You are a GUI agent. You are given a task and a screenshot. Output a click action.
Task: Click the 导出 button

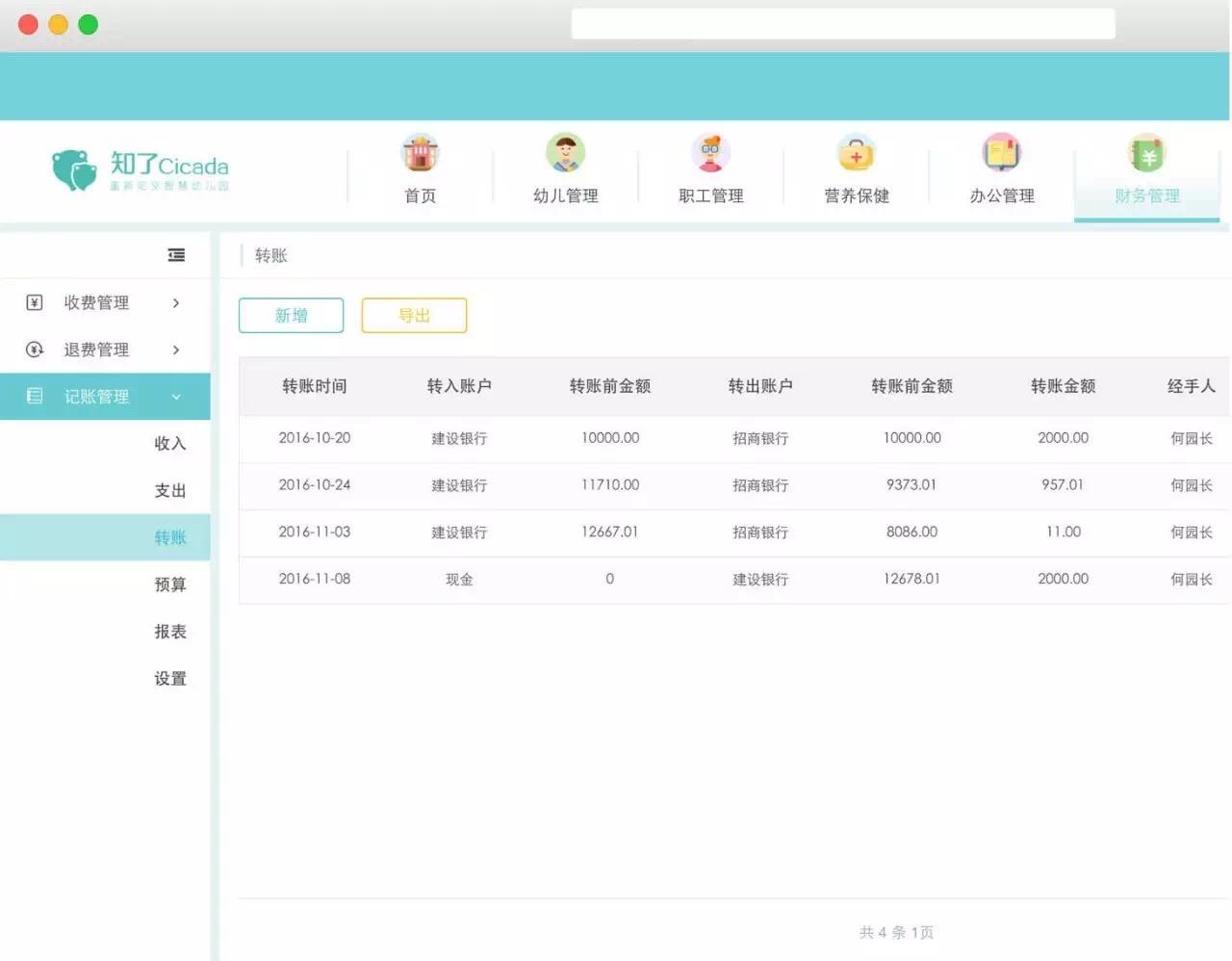click(x=414, y=316)
